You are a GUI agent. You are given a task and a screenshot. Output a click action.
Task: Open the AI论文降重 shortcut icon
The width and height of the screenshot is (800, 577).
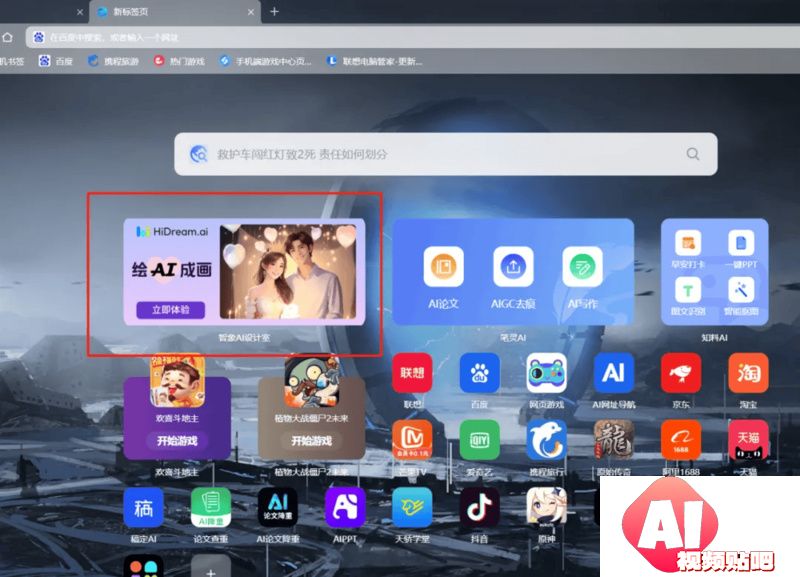[278, 507]
